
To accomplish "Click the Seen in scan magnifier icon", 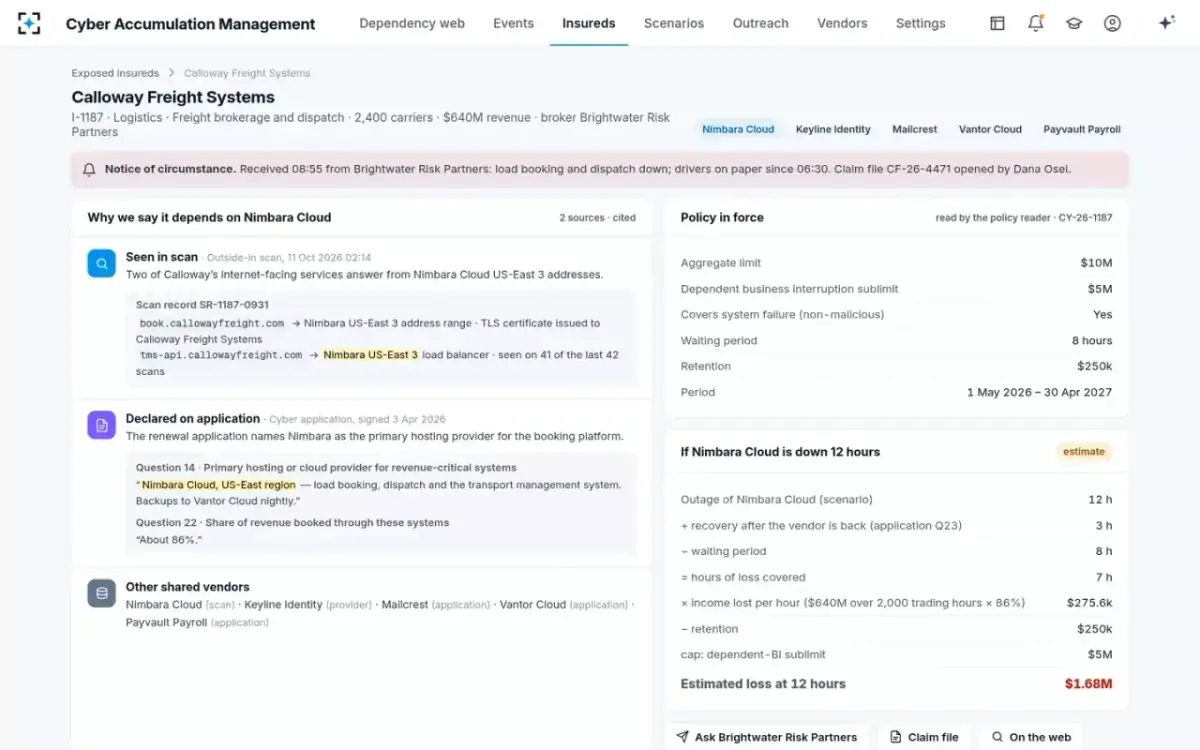I will 101,263.
